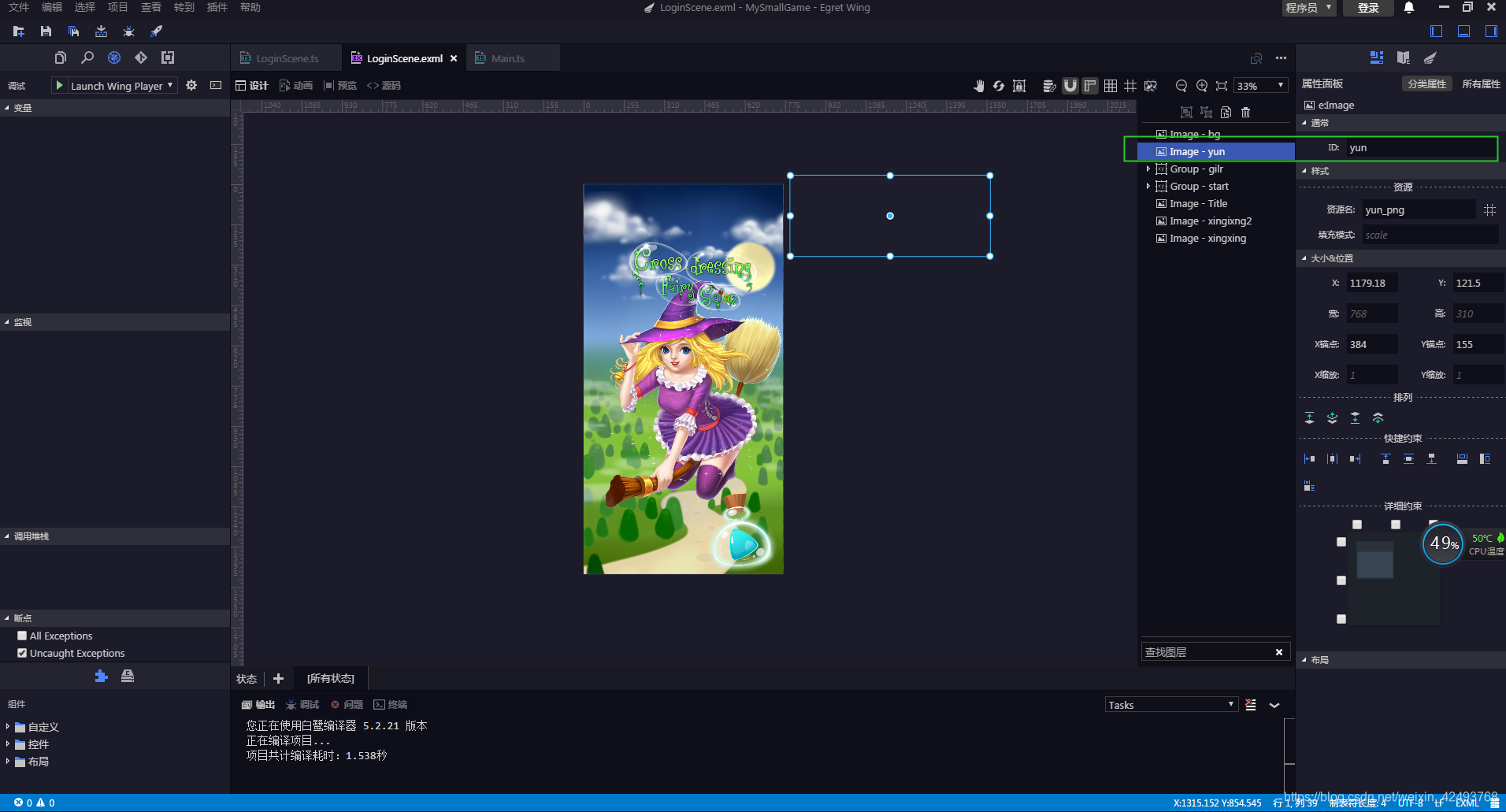The height and width of the screenshot is (812, 1506).
Task: Open the file explorer sidebar icon
Action: coord(61,57)
